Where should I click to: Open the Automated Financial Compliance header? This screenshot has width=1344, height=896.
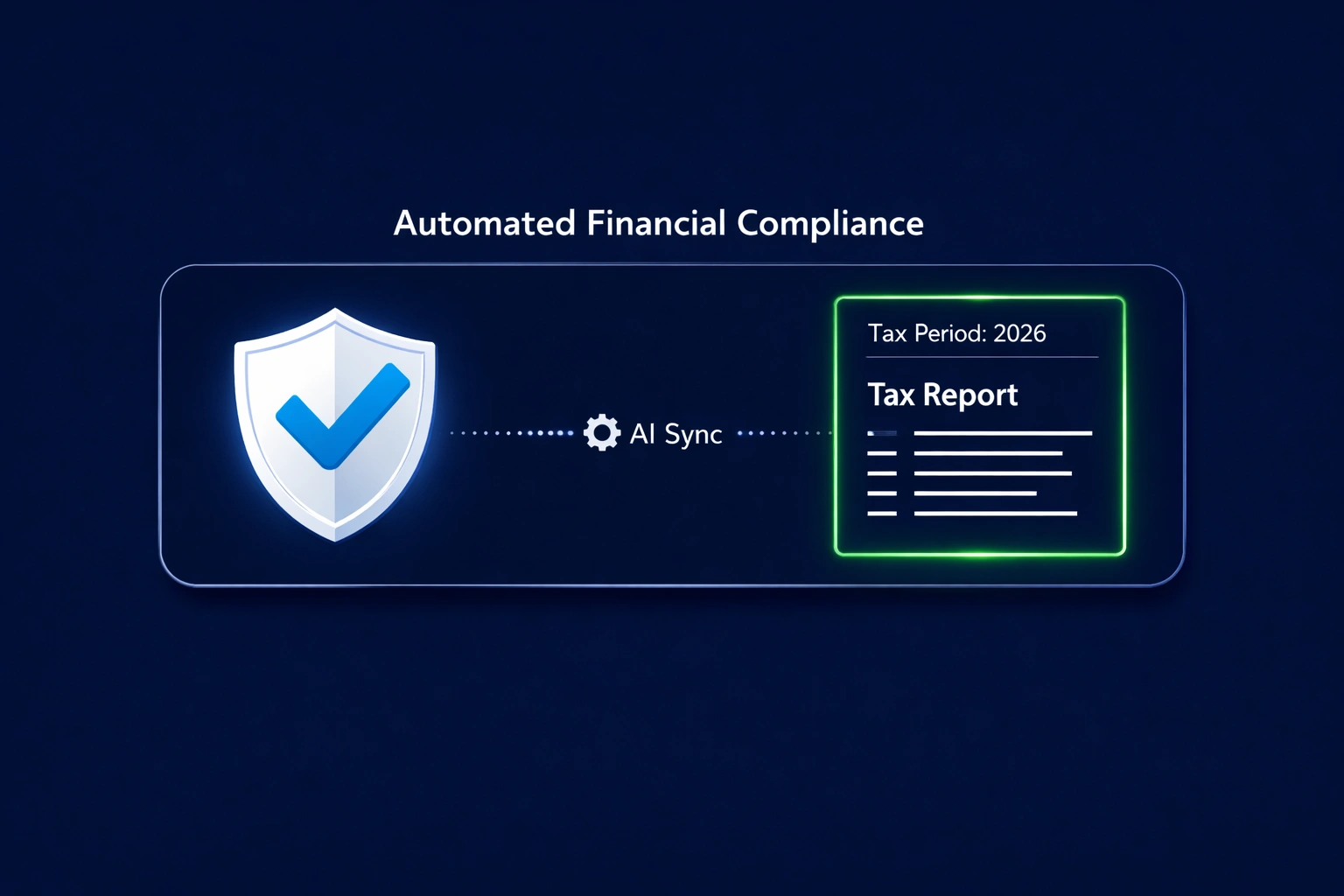point(659,224)
